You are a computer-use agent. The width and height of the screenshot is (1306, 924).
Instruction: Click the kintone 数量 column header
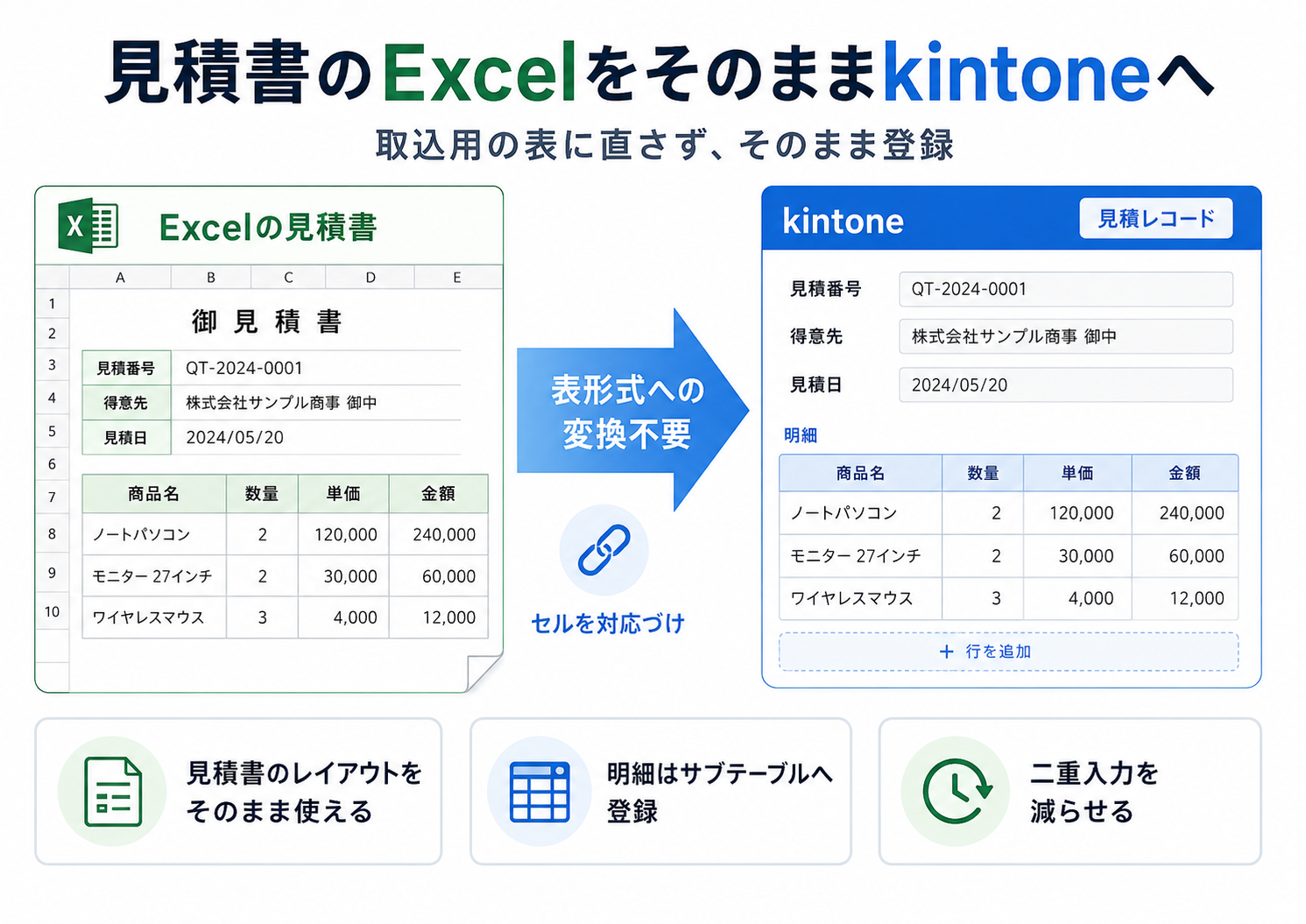click(x=983, y=473)
